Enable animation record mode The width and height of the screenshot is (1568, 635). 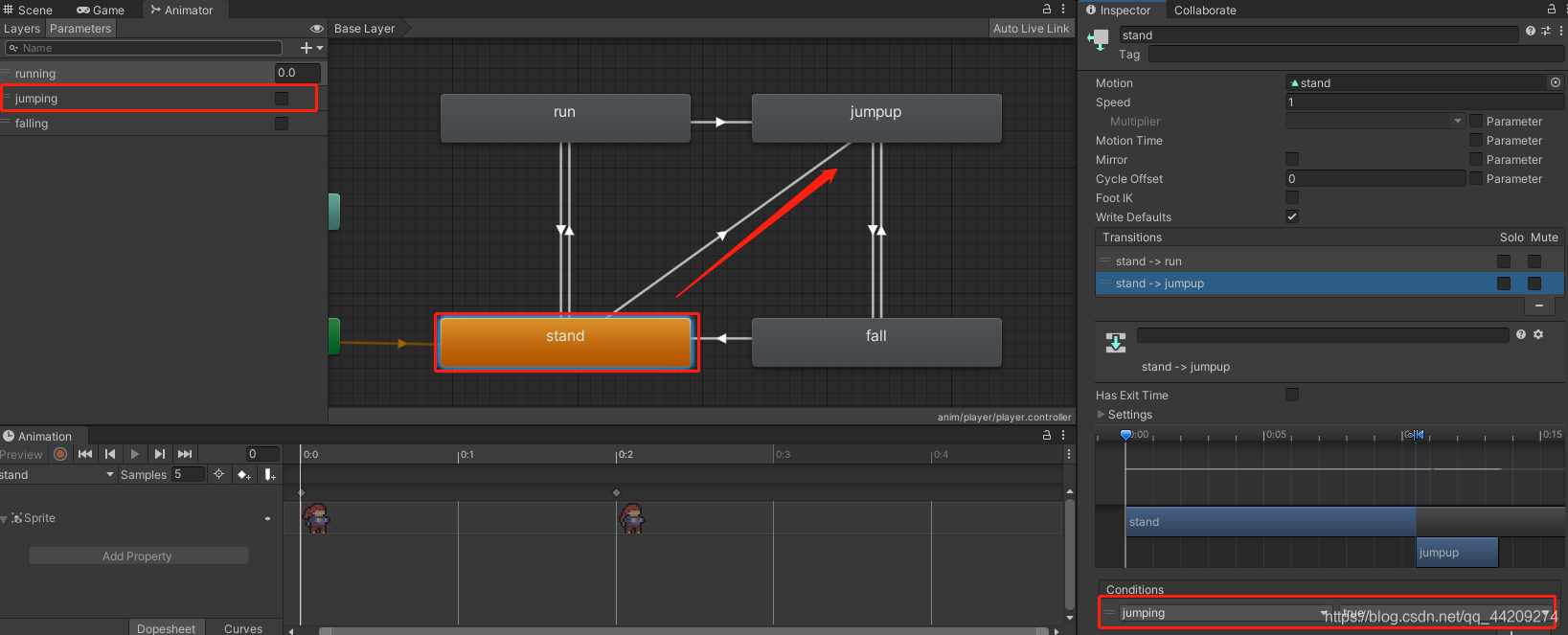point(60,454)
